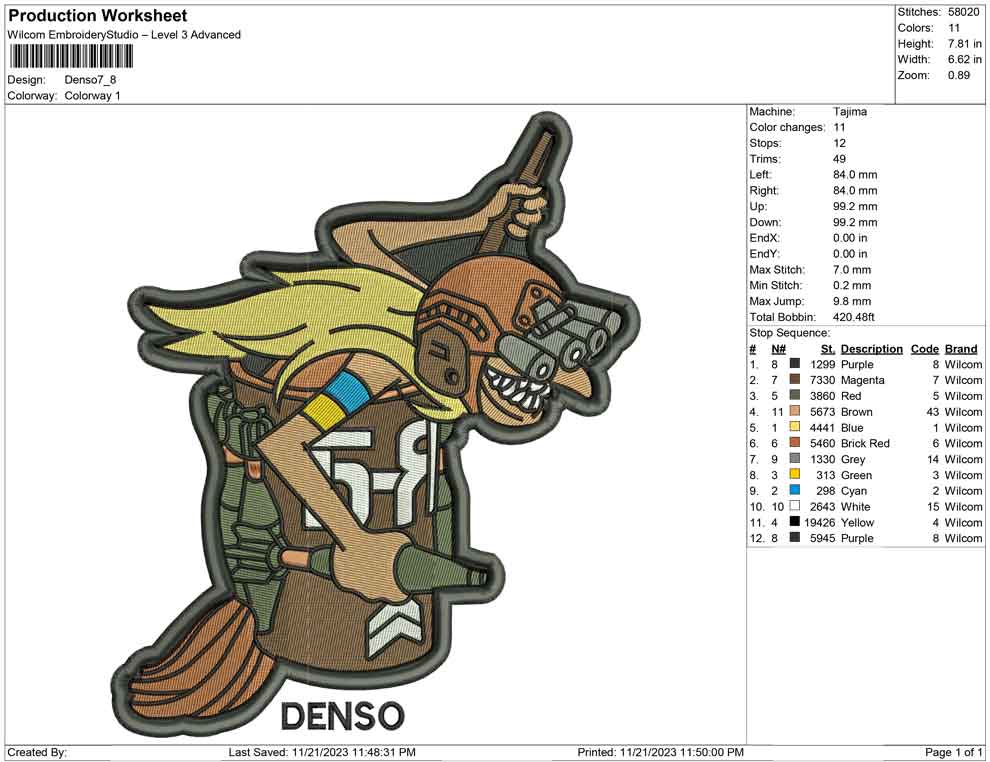Viewport: 990px width, 762px height.
Task: Click the Wilcom EmbroideryStudio subtitle text
Action: 124,35
